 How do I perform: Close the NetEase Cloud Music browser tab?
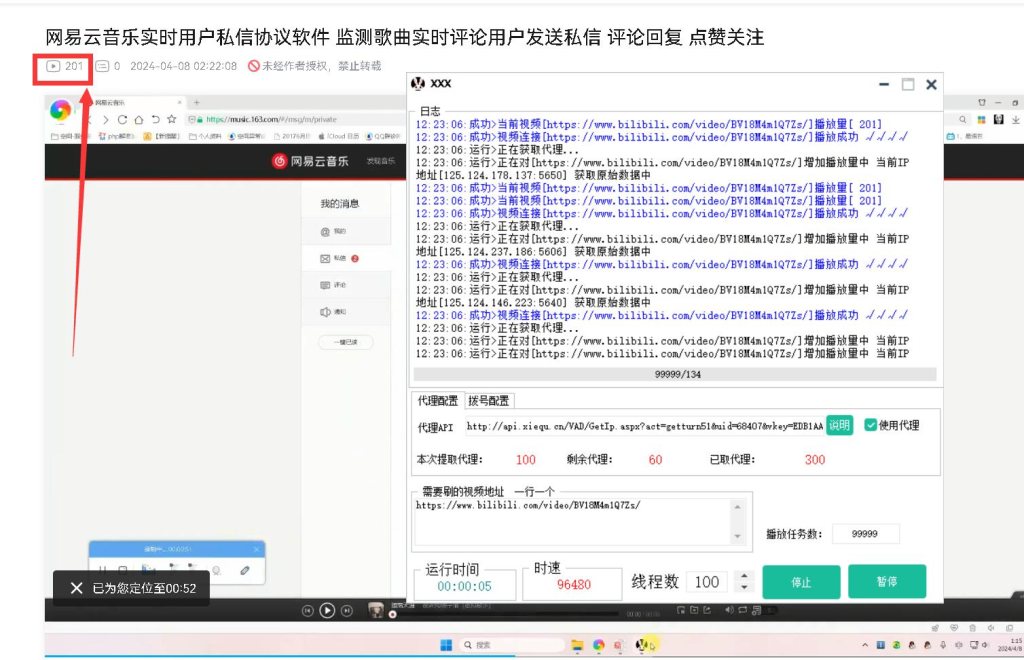pyautogui.click(x=180, y=102)
